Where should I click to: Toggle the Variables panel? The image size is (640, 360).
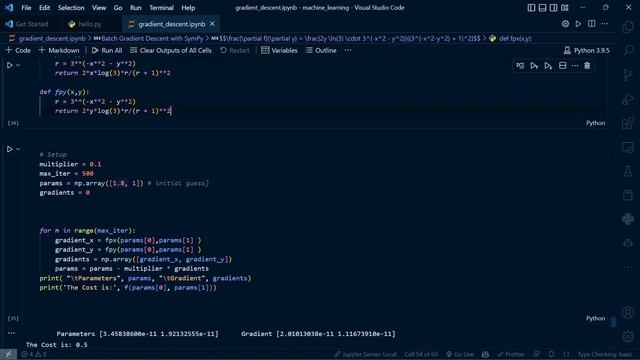point(279,50)
